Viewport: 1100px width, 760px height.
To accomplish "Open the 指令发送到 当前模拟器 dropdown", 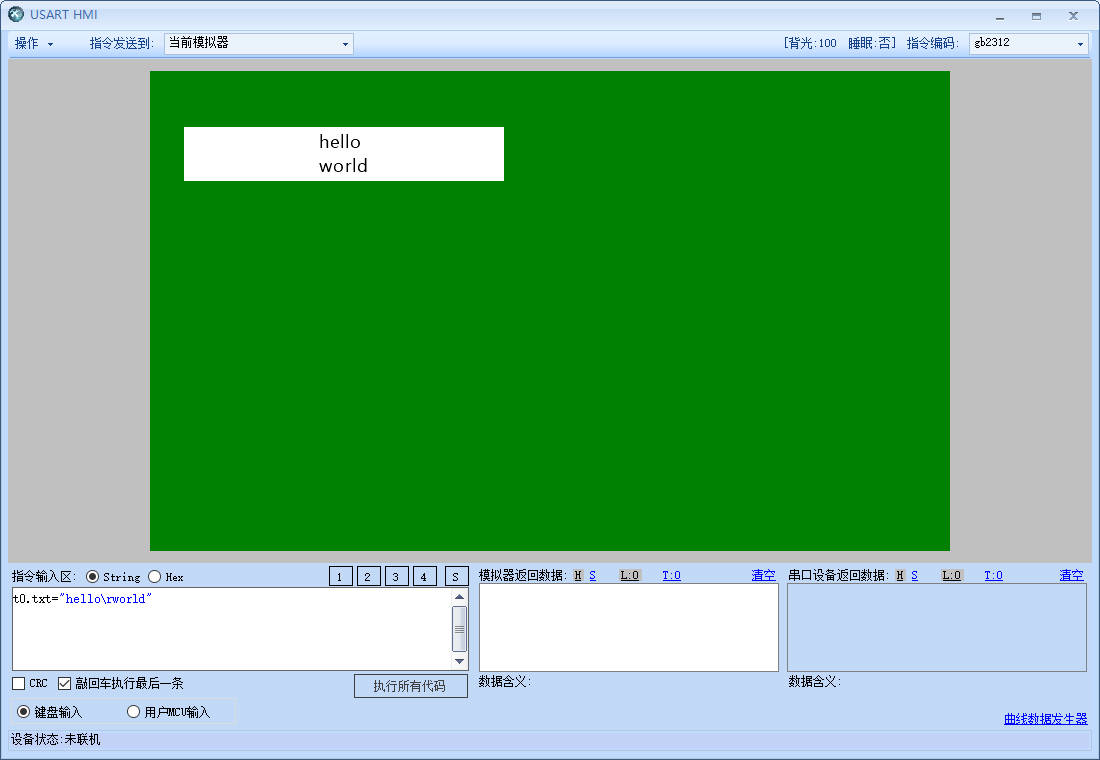I will [258, 44].
